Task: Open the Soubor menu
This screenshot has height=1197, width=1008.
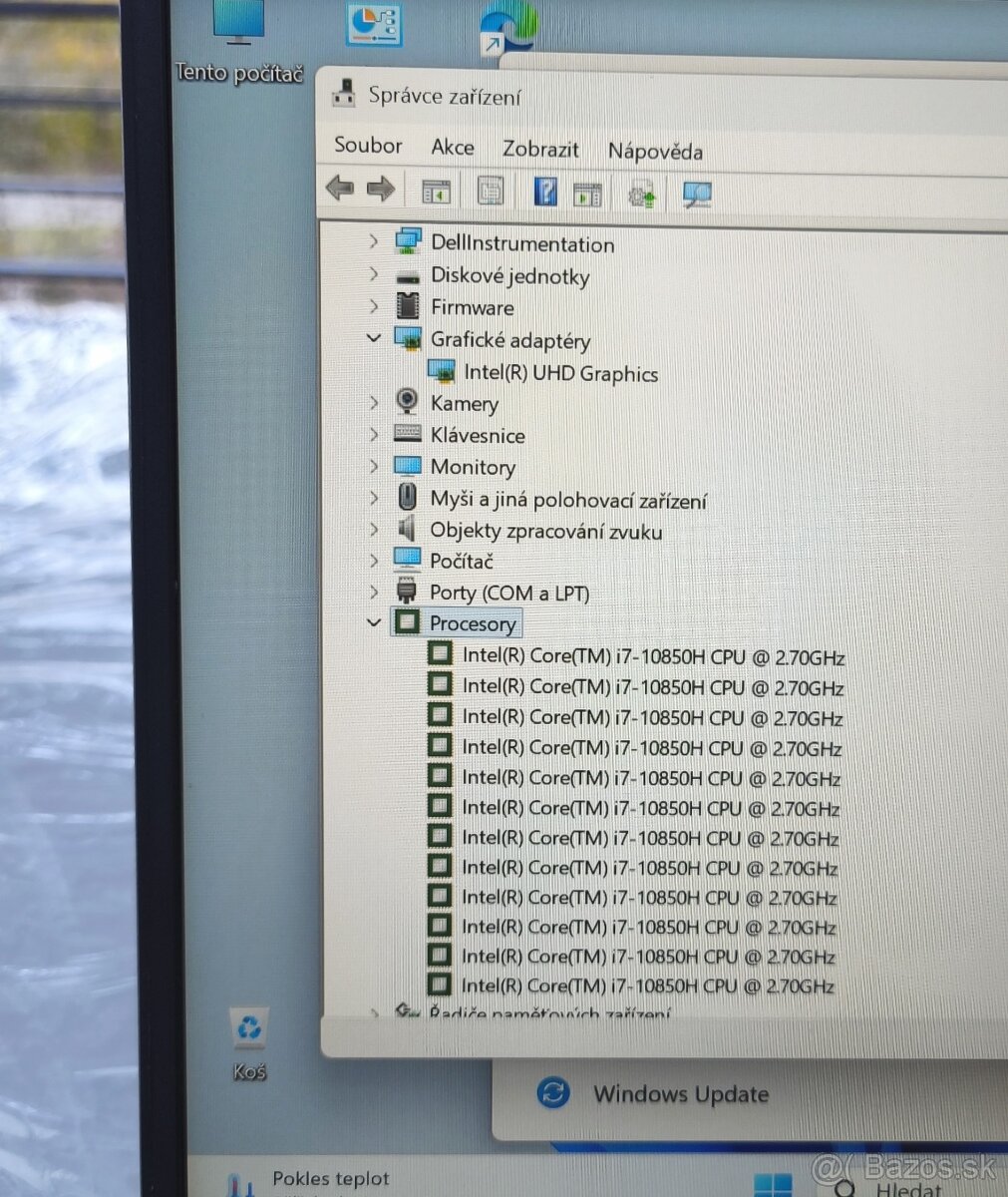Action: pyautogui.click(x=368, y=146)
